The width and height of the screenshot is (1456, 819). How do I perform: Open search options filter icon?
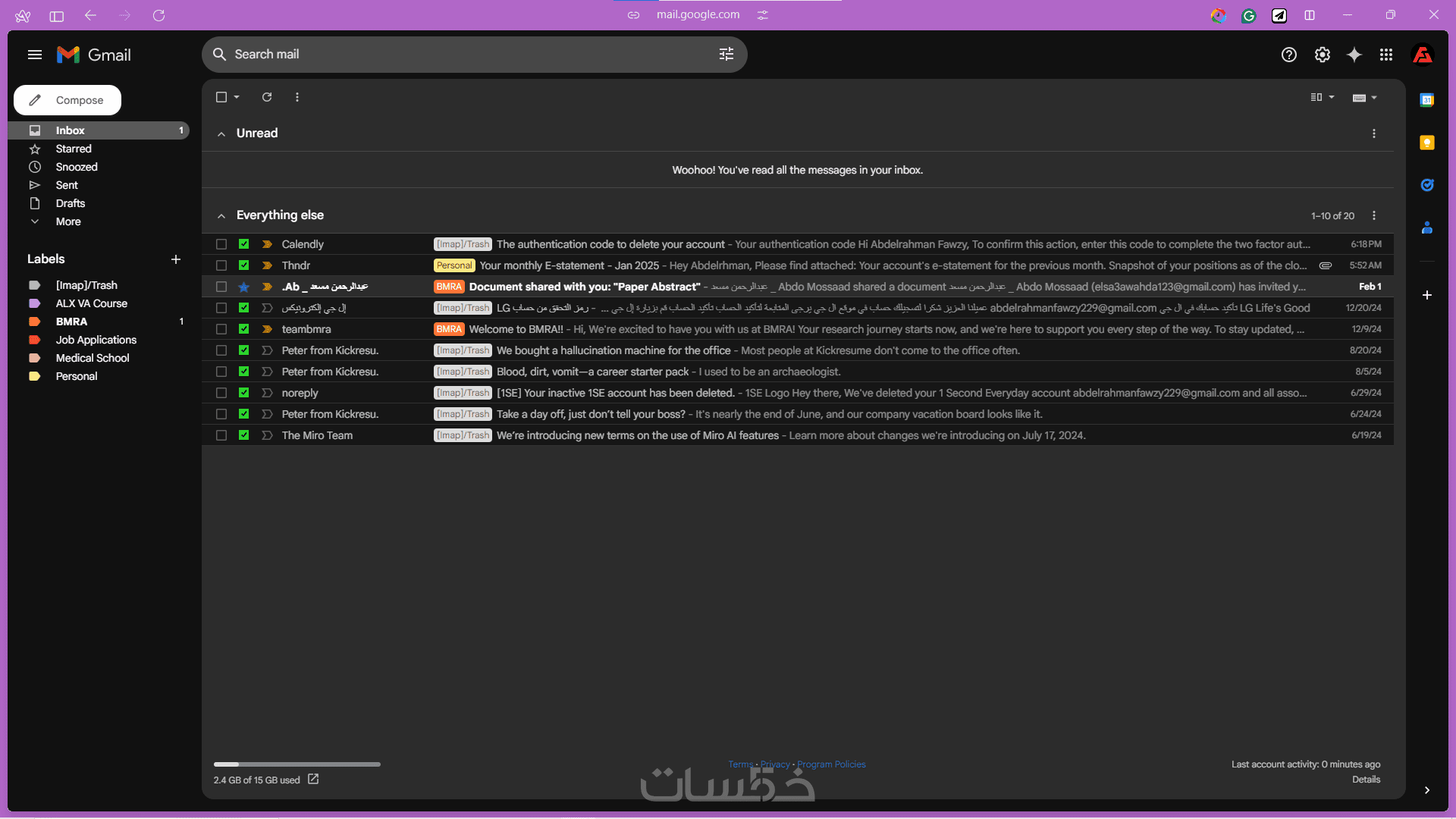pos(726,55)
